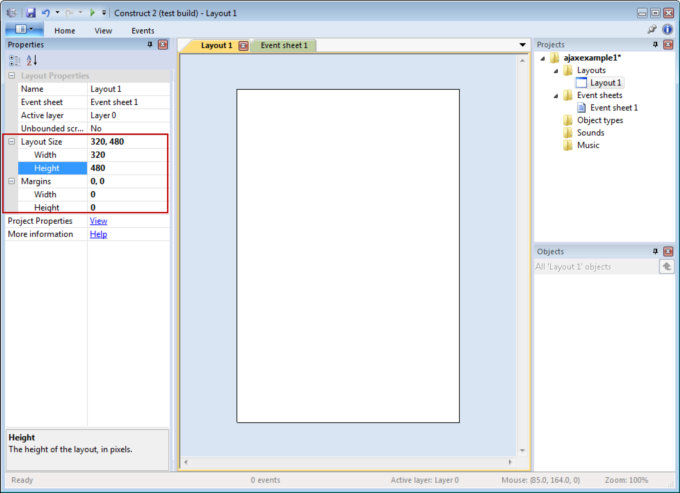Select the ajaxexample1 project root

pos(585,58)
